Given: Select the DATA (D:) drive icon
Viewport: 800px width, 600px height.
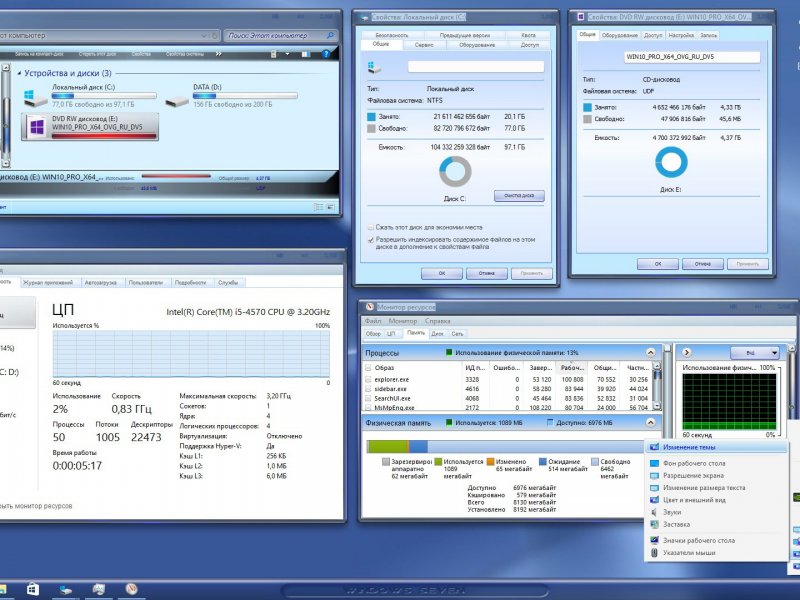Looking at the screenshot, I should click(x=177, y=101).
